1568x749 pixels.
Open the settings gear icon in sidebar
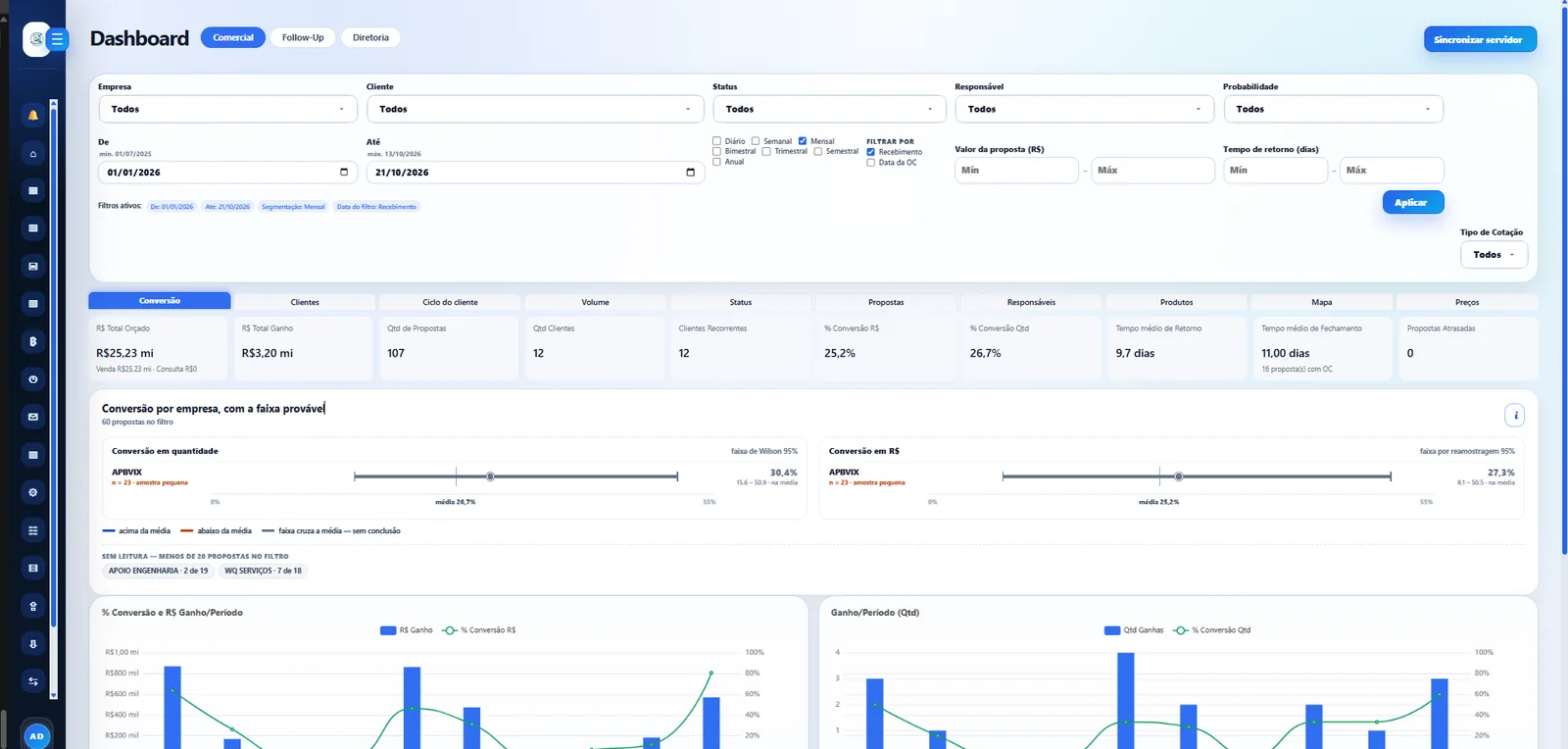tap(33, 492)
